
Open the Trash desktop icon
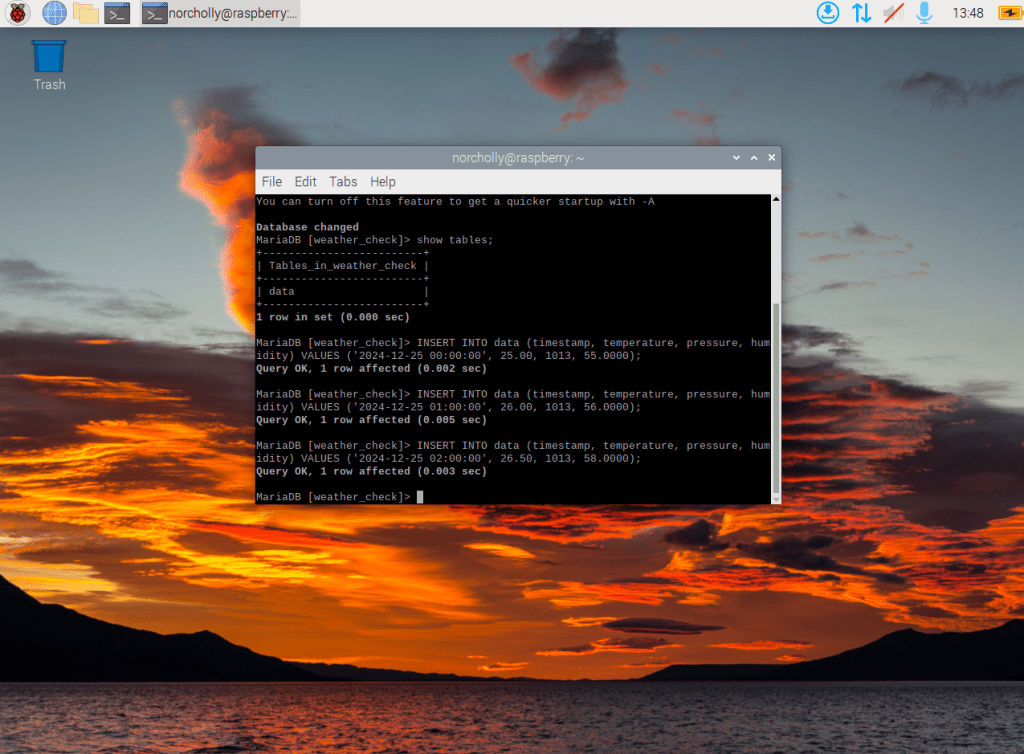tap(49, 64)
